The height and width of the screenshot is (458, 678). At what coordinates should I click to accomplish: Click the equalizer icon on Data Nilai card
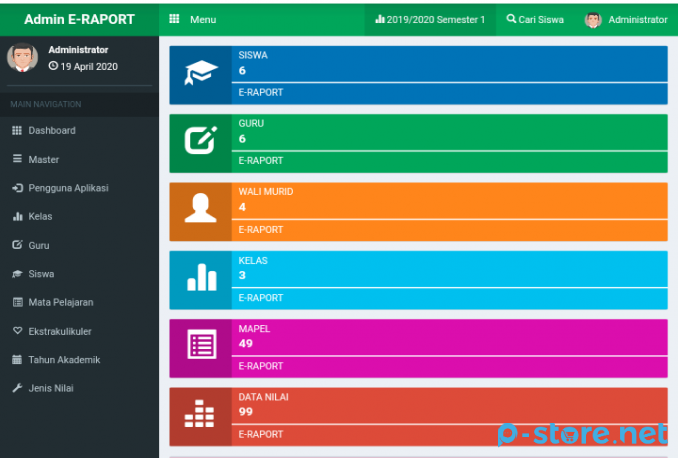(200, 415)
